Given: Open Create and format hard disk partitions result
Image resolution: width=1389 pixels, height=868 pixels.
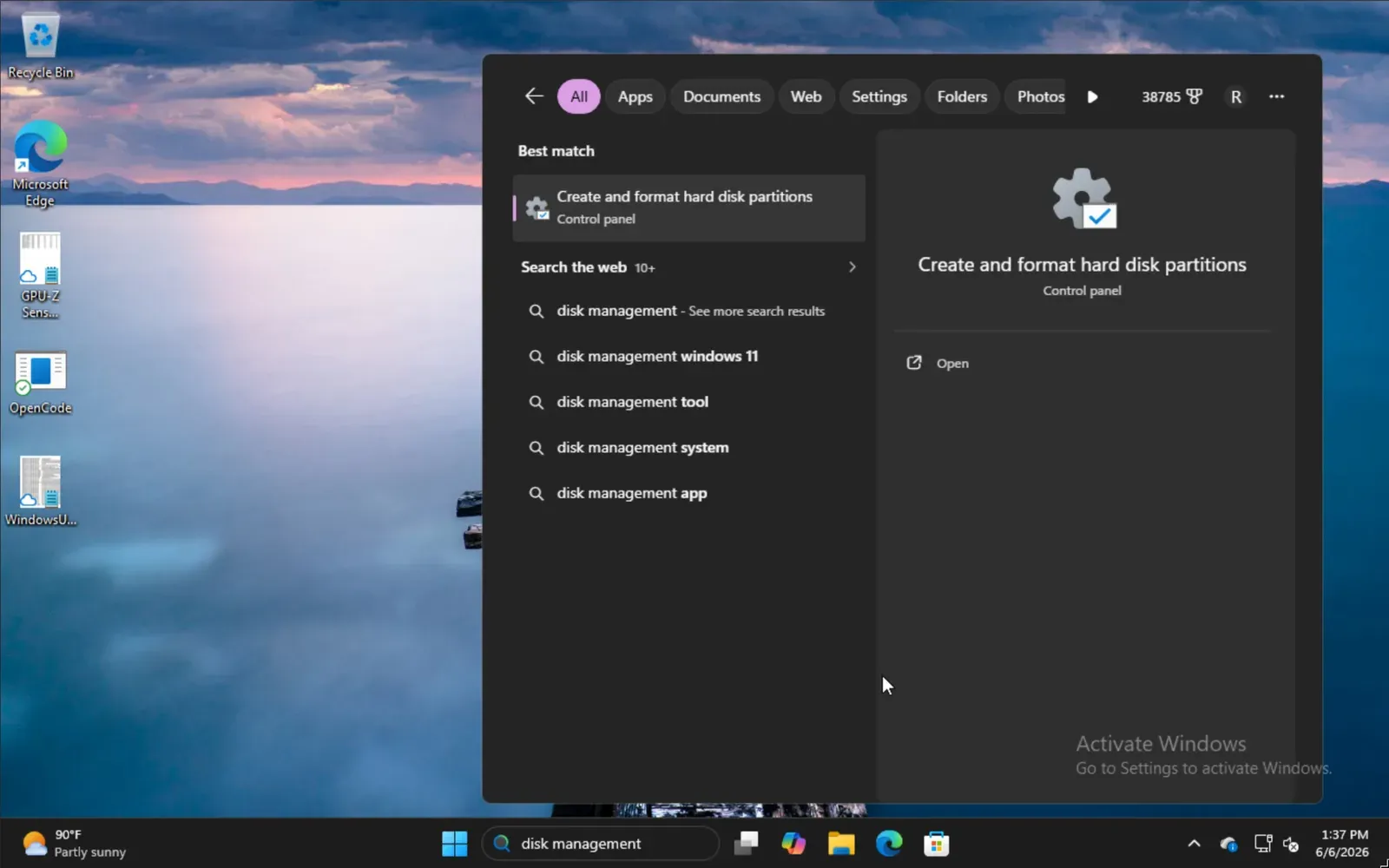Looking at the screenshot, I should 688,208.
